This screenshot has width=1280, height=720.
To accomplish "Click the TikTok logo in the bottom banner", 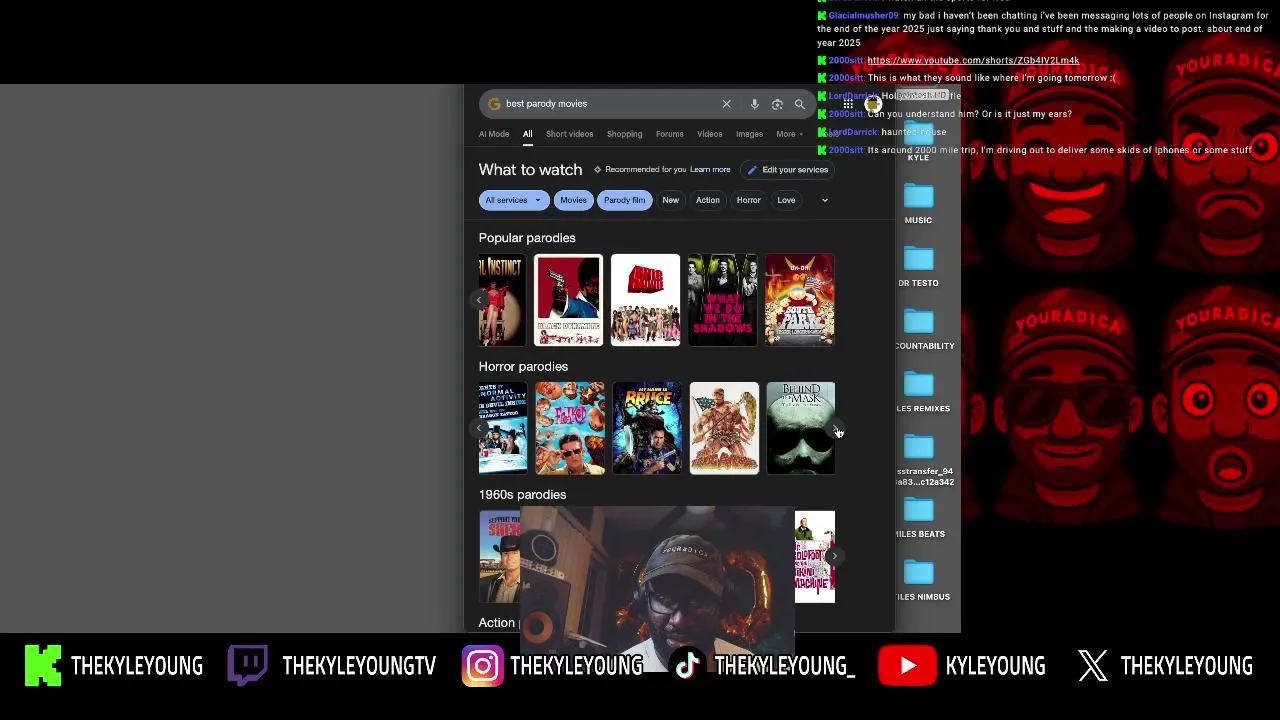I will tap(687, 666).
